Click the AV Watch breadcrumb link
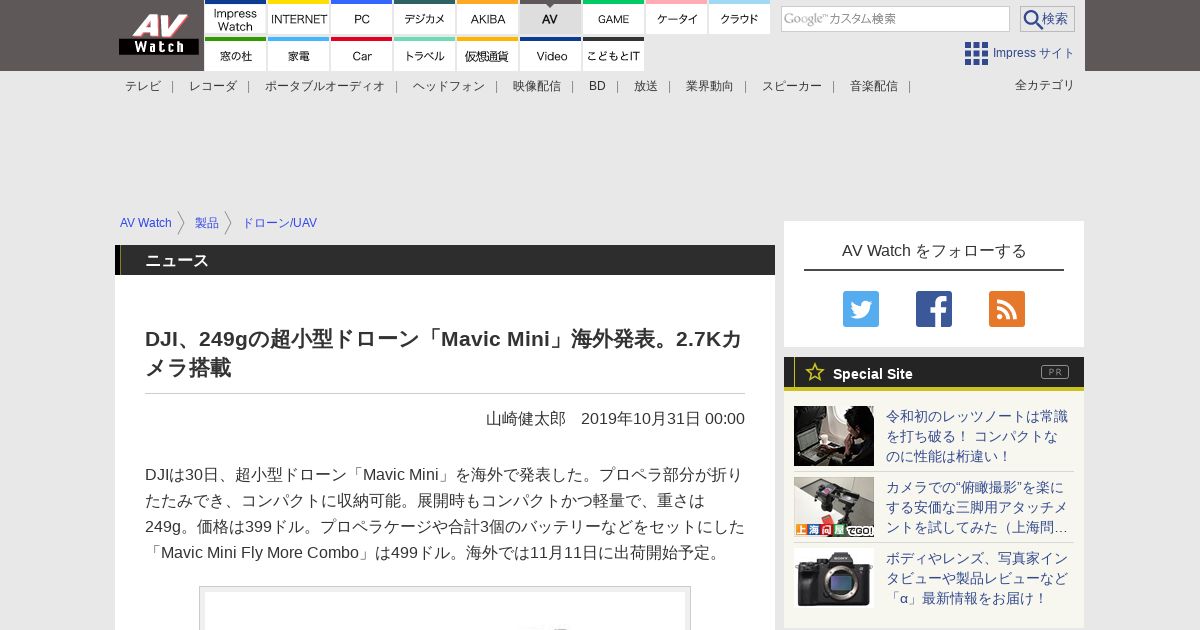This screenshot has width=1200, height=630. pos(146,223)
